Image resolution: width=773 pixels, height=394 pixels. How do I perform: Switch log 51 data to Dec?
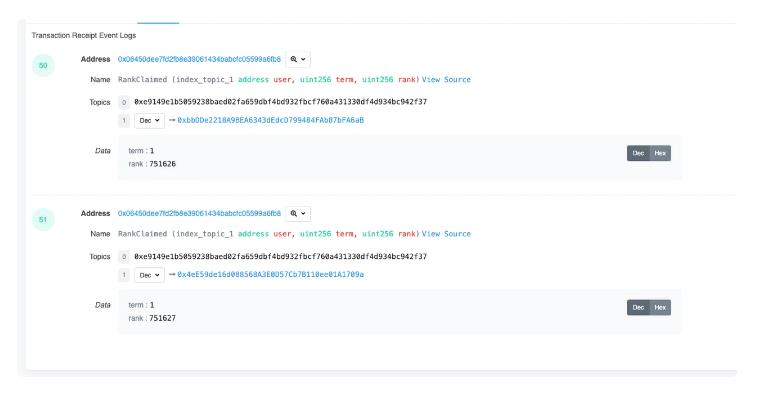tap(638, 308)
